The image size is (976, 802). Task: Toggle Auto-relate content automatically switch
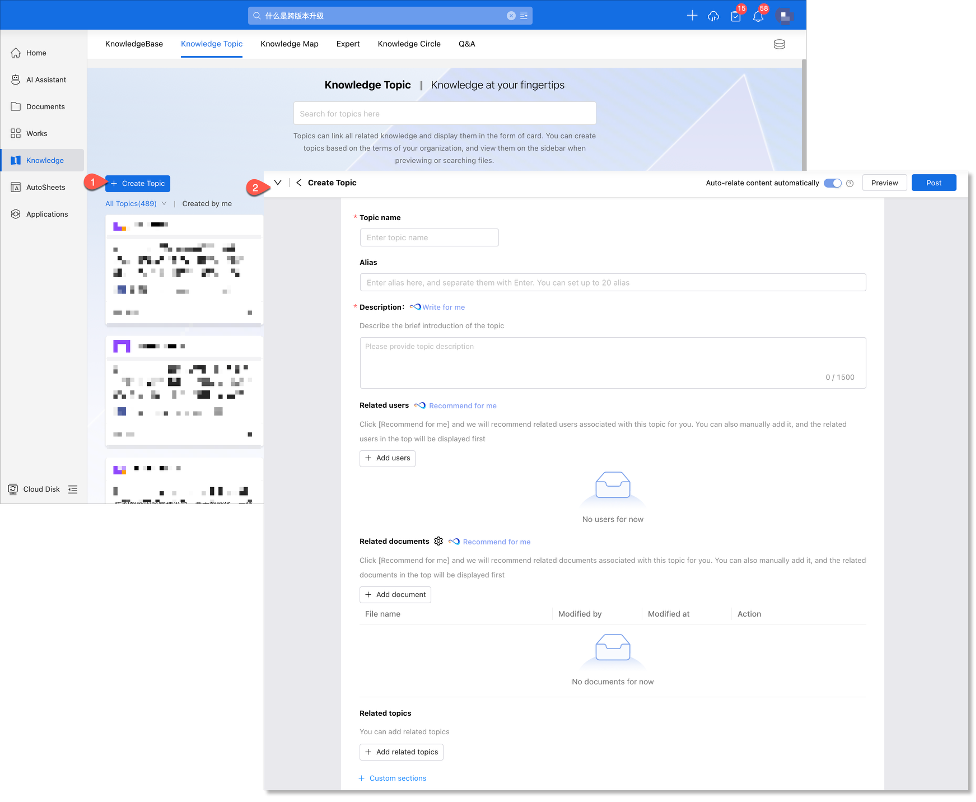[832, 183]
